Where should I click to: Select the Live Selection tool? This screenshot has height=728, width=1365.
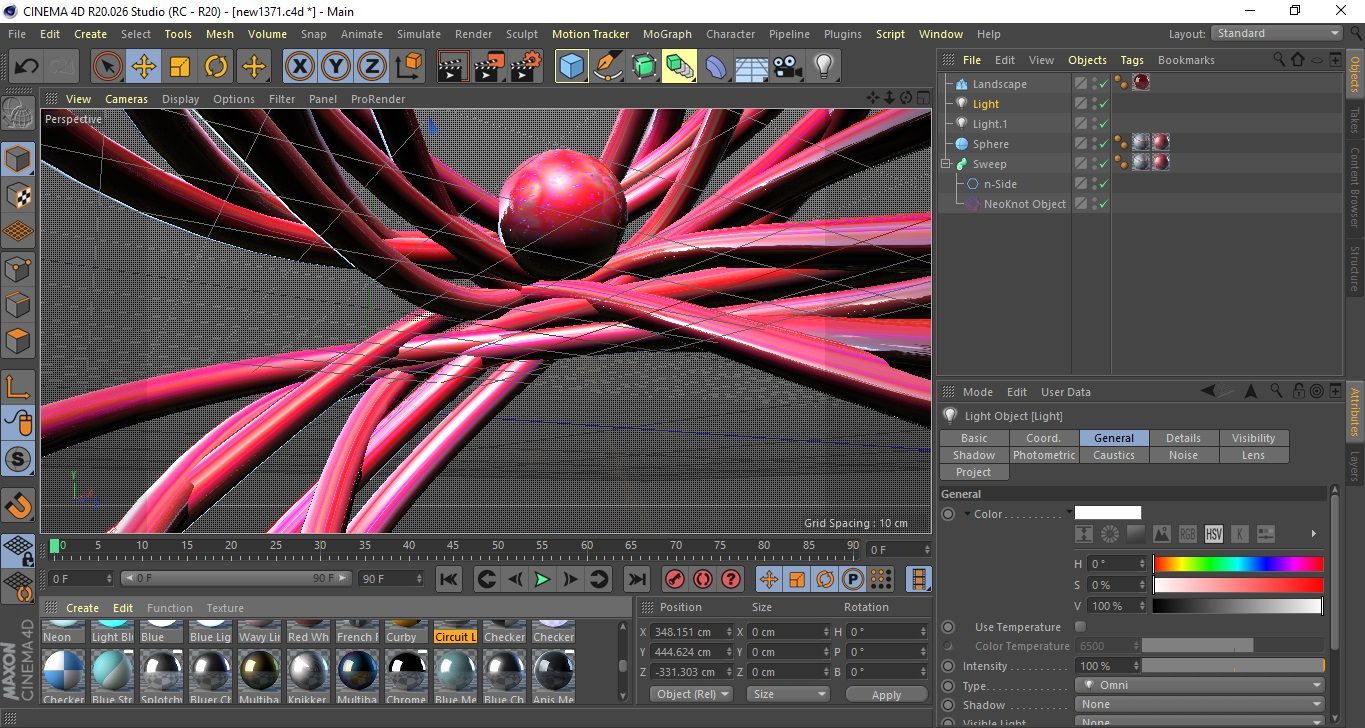point(107,67)
